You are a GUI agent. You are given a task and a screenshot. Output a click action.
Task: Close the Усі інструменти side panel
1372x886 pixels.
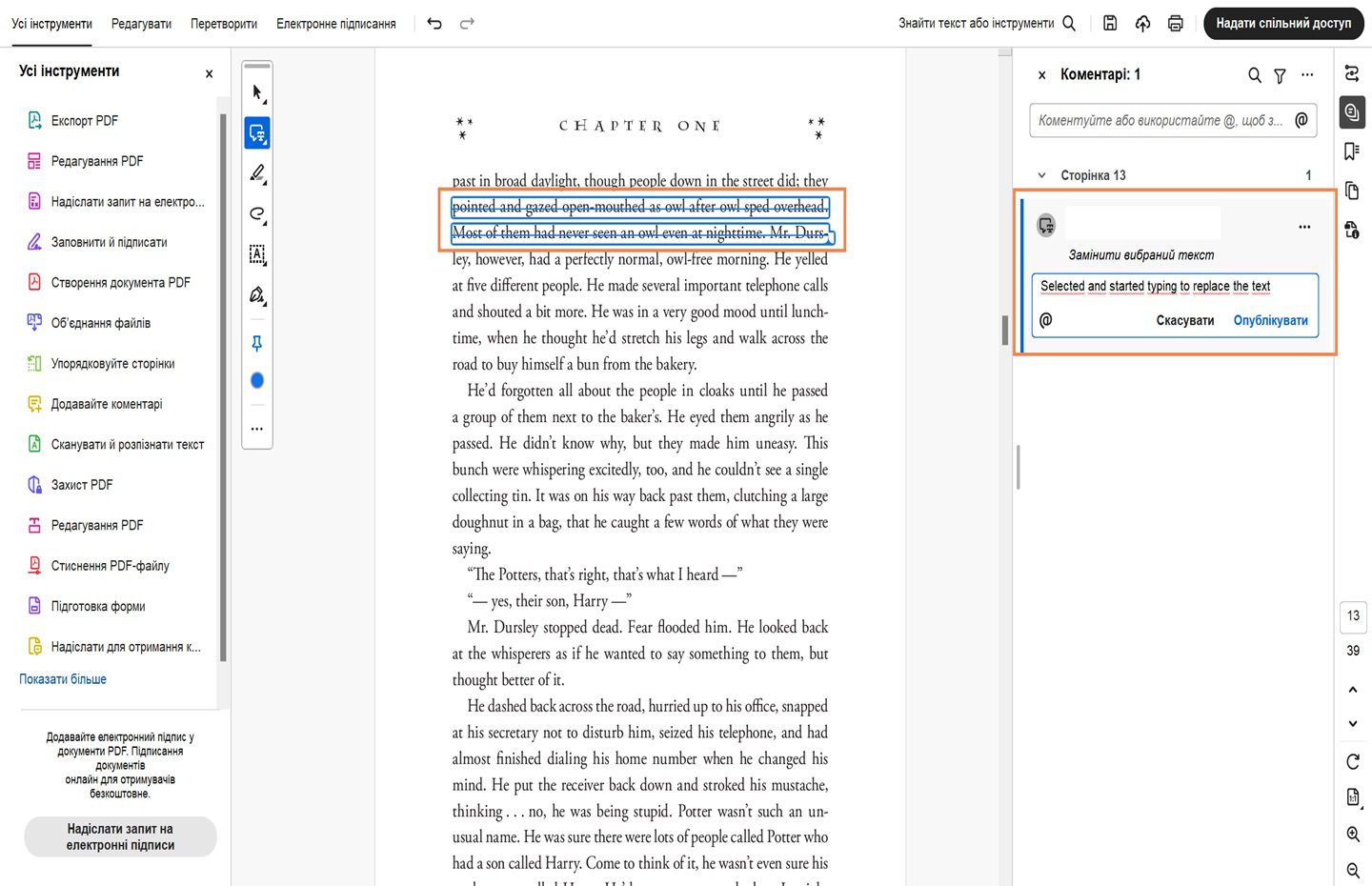pos(210,73)
